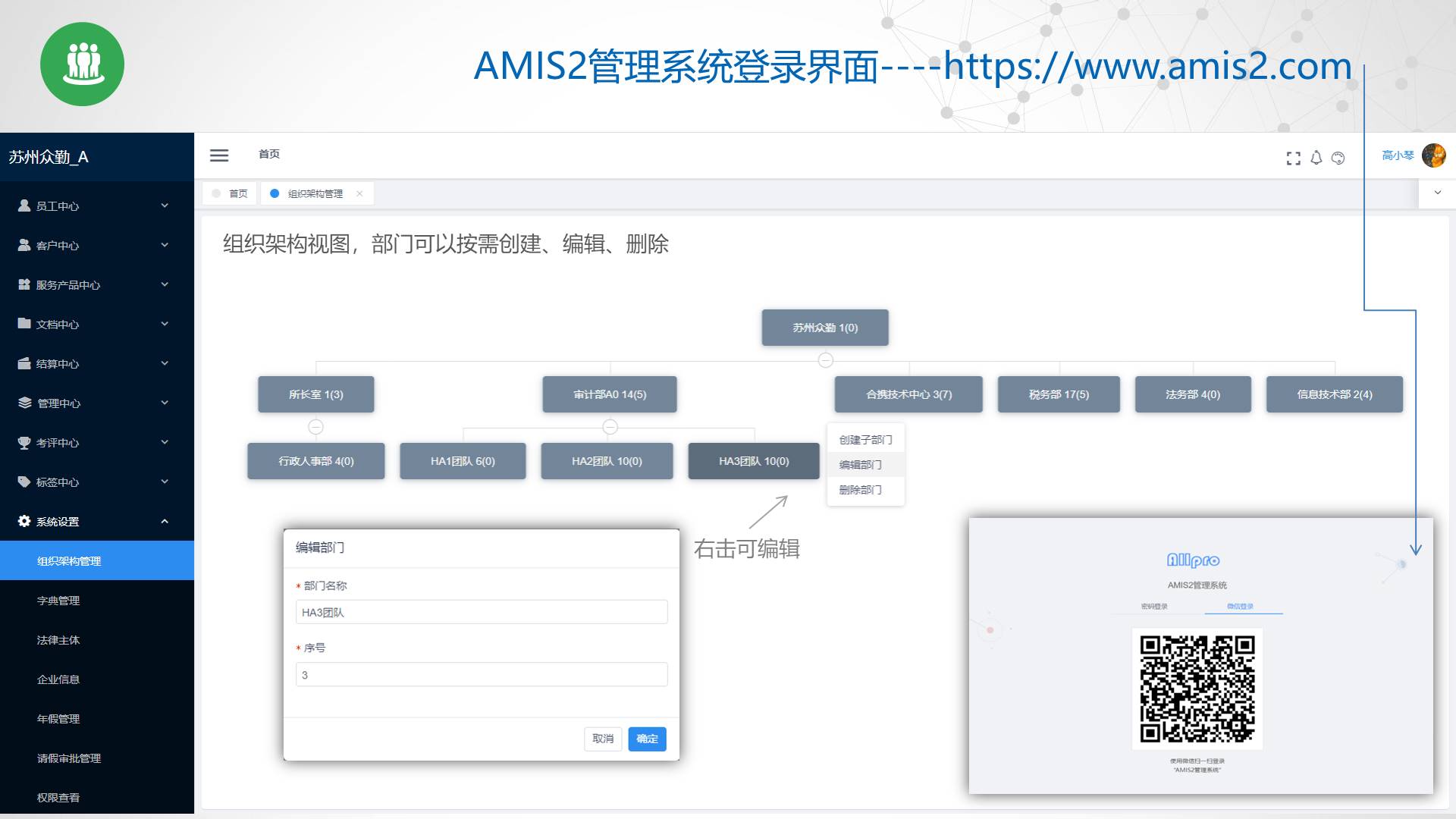The width and height of the screenshot is (1456, 819).
Task: Collapse 系统设置 chevron
Action: (x=165, y=521)
